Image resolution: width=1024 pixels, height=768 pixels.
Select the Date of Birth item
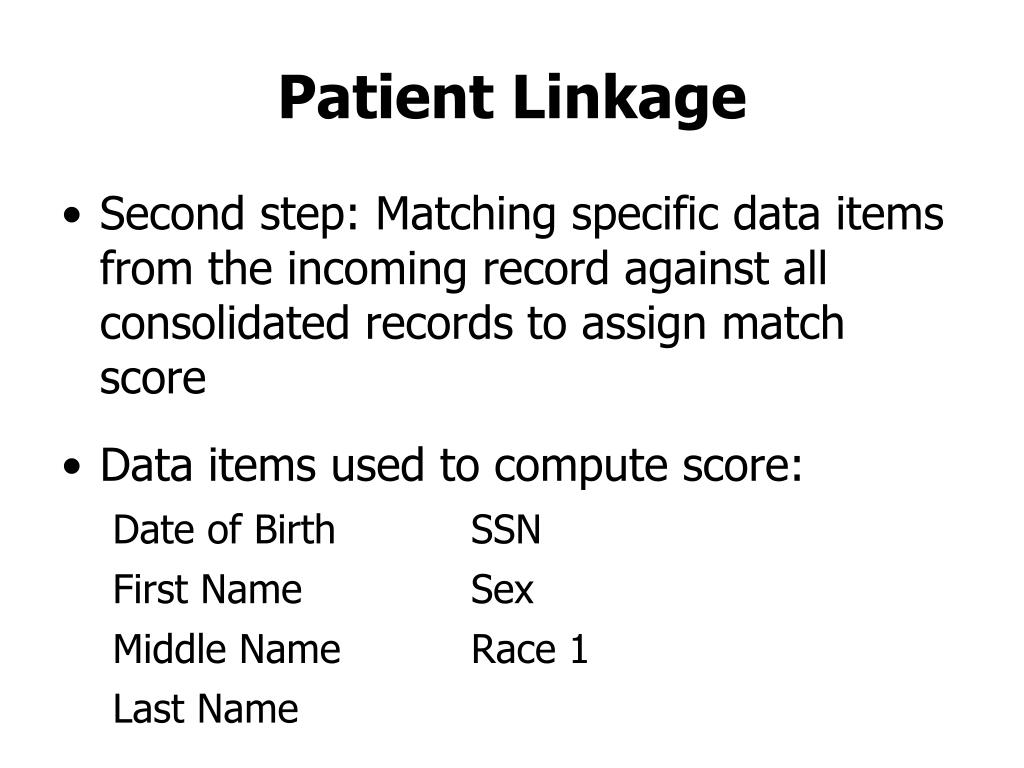(224, 529)
